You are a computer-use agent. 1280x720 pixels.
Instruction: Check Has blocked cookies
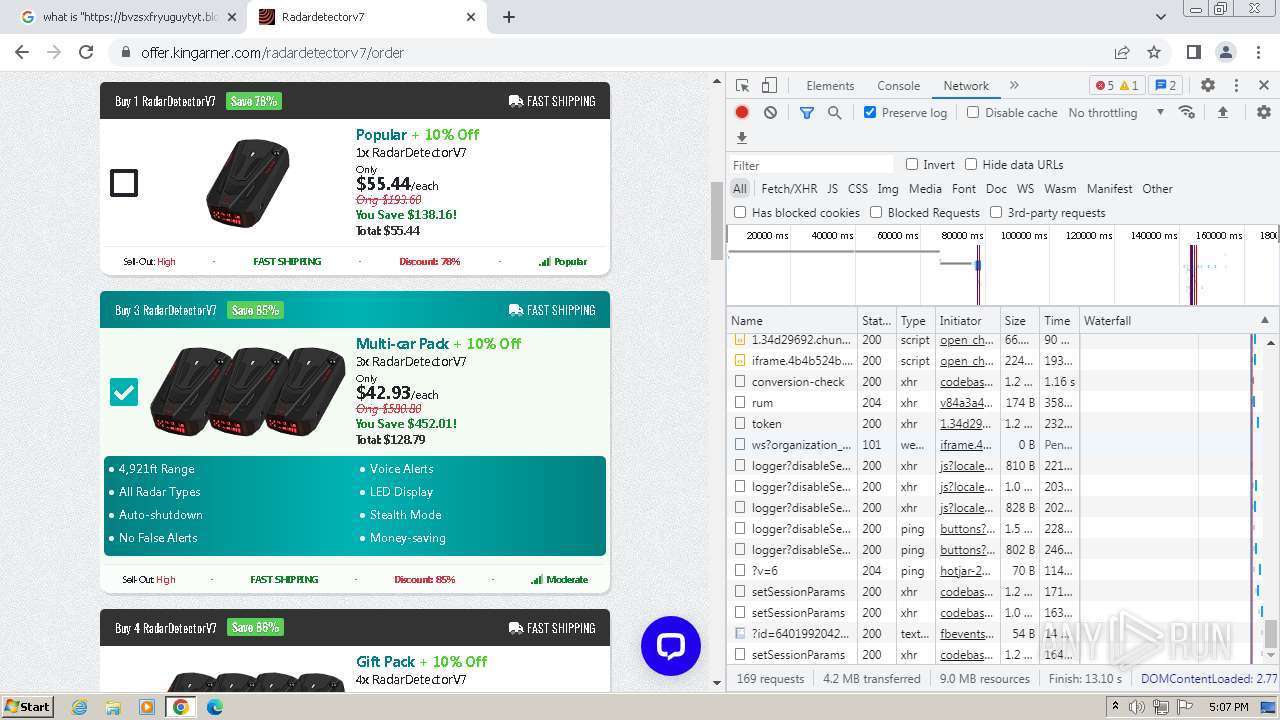point(740,212)
